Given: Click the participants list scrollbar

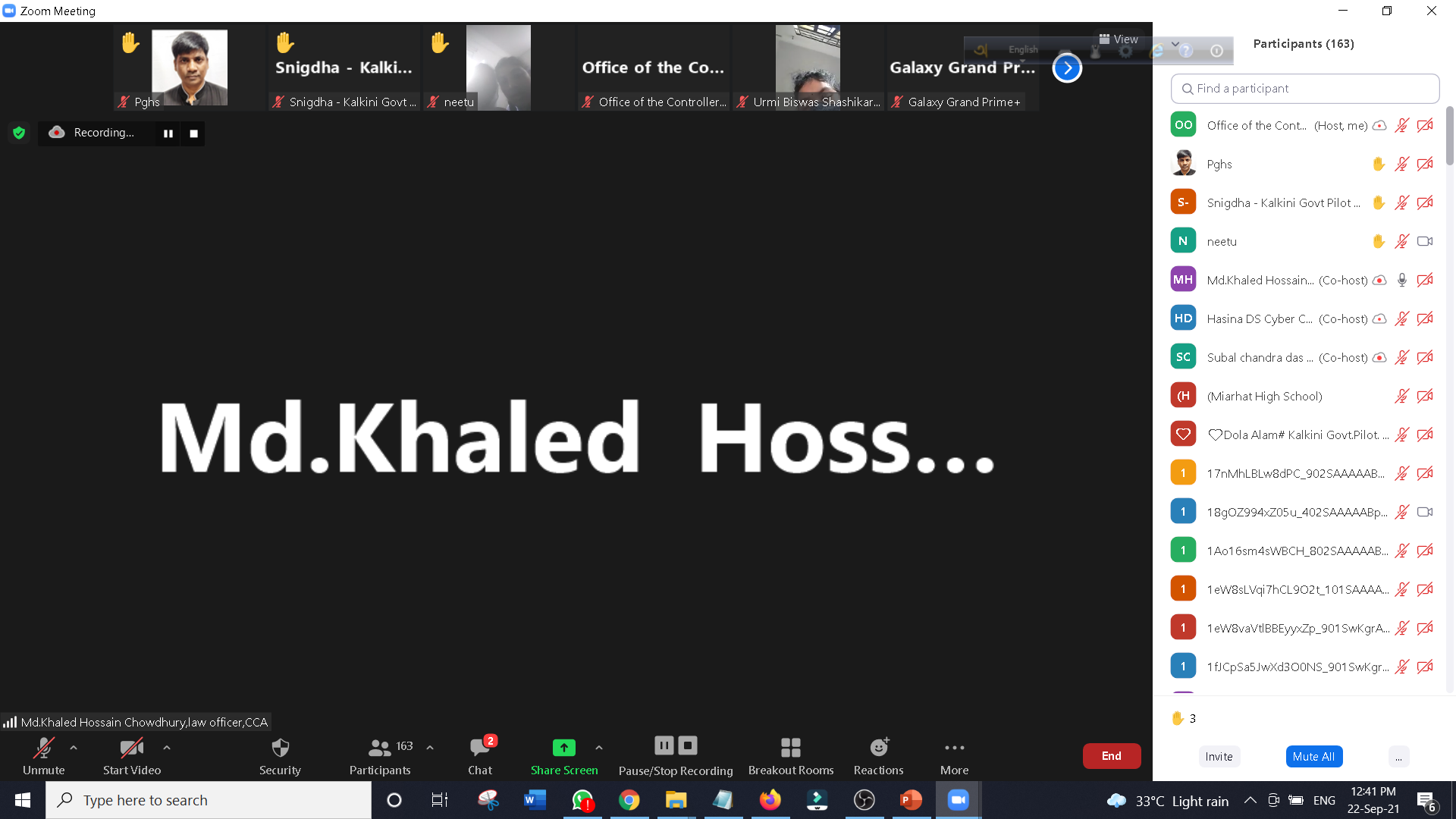Looking at the screenshot, I should pyautogui.click(x=1449, y=136).
